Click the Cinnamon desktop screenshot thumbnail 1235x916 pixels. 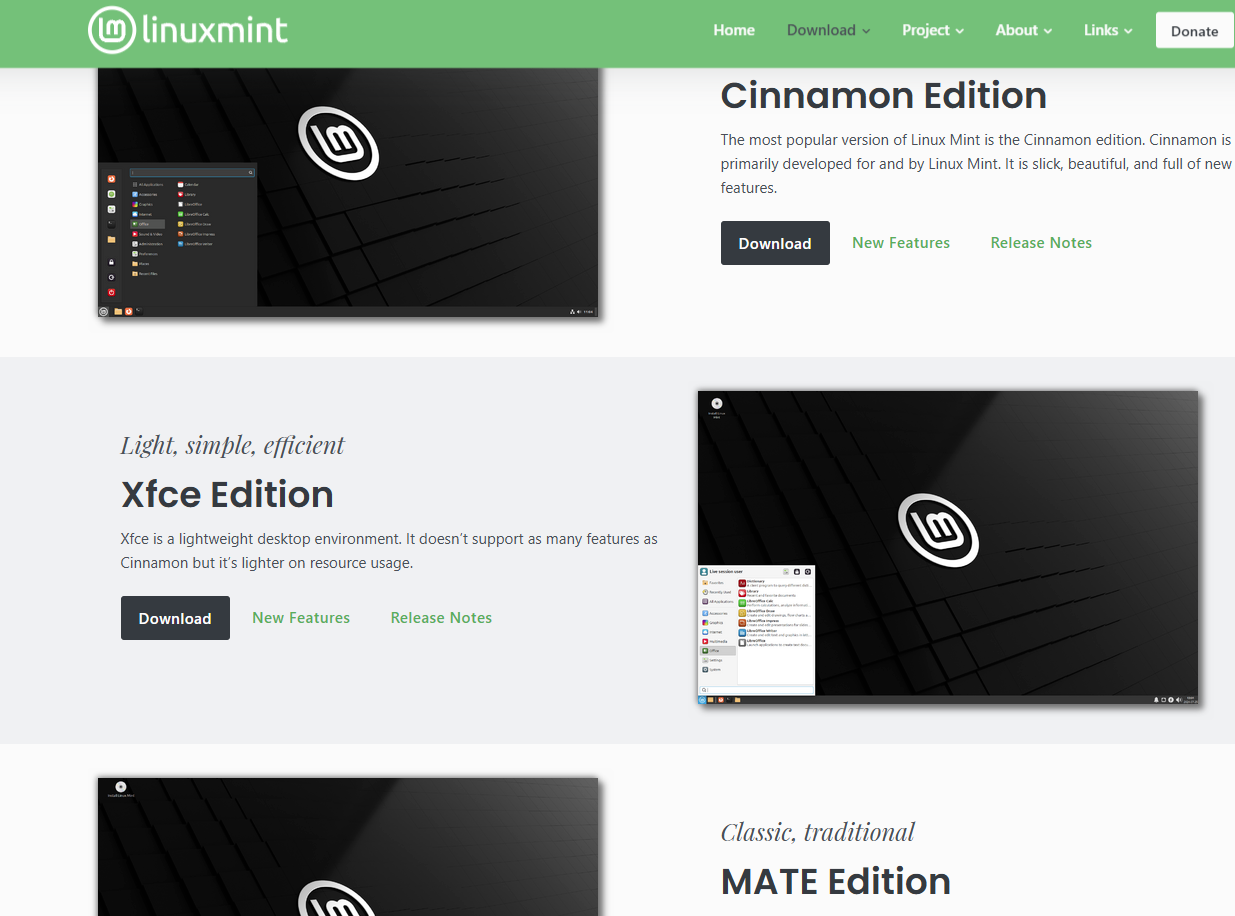click(348, 193)
